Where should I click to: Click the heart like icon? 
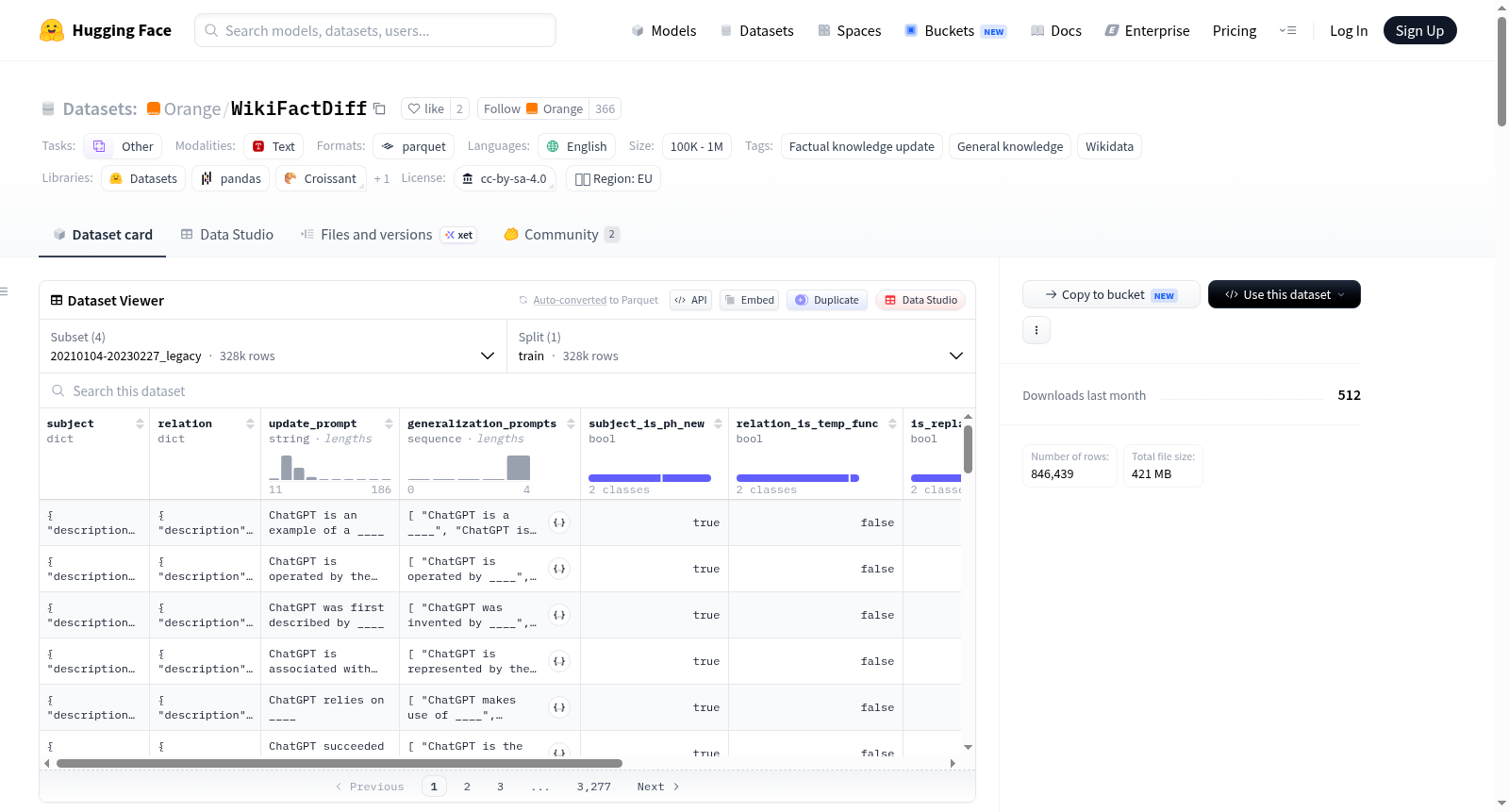(413, 108)
